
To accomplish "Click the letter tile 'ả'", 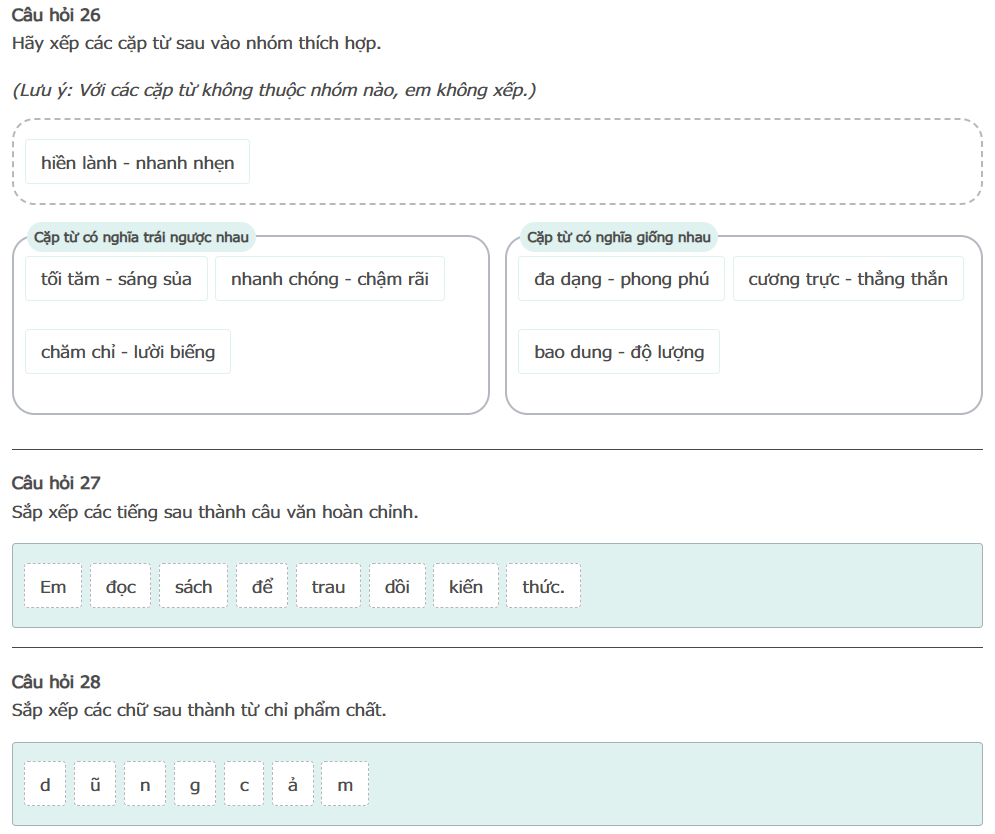I will tap(293, 785).
